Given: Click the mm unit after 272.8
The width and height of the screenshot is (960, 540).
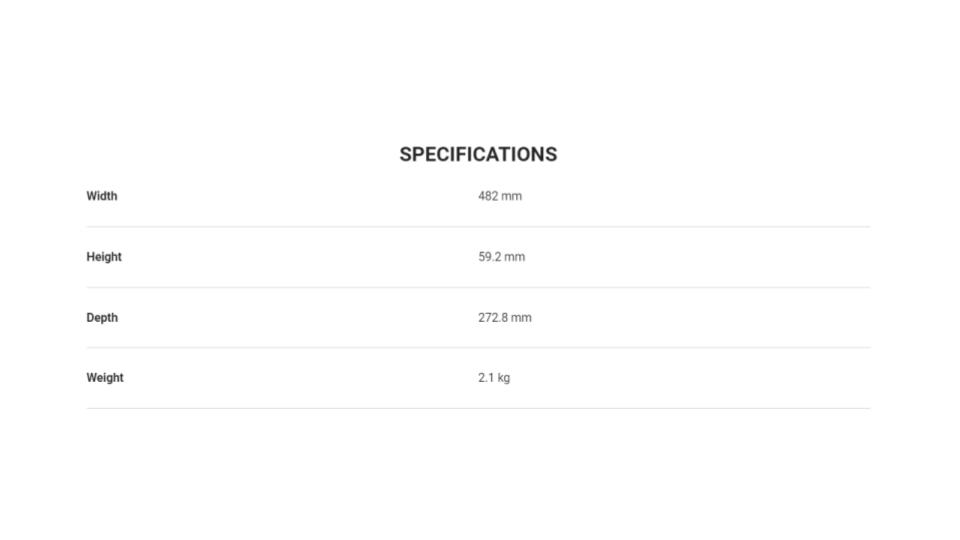Looking at the screenshot, I should pos(522,317).
